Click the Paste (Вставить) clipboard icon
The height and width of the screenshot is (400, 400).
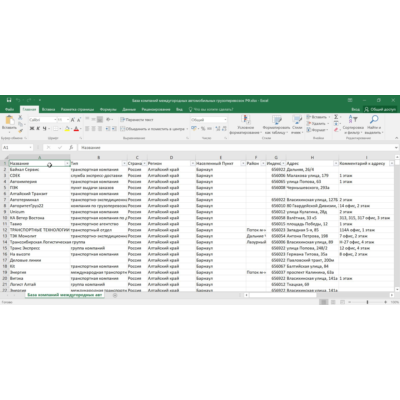[9, 120]
